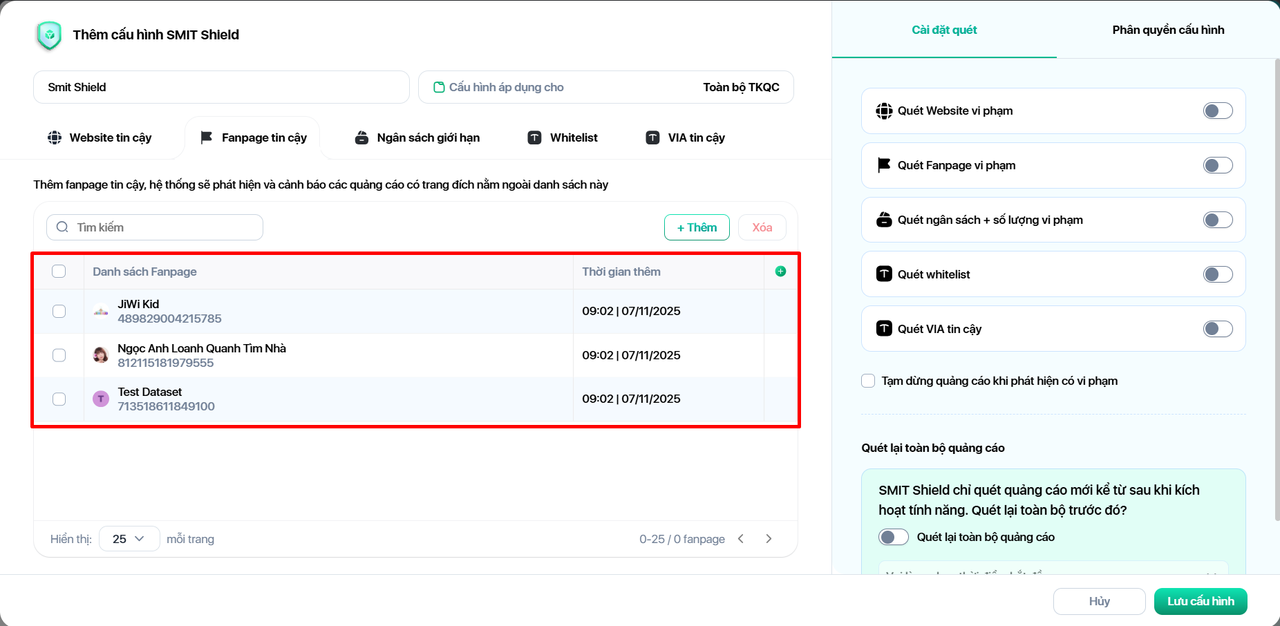Click the search magnifier icon
This screenshot has width=1280, height=626.
click(64, 228)
